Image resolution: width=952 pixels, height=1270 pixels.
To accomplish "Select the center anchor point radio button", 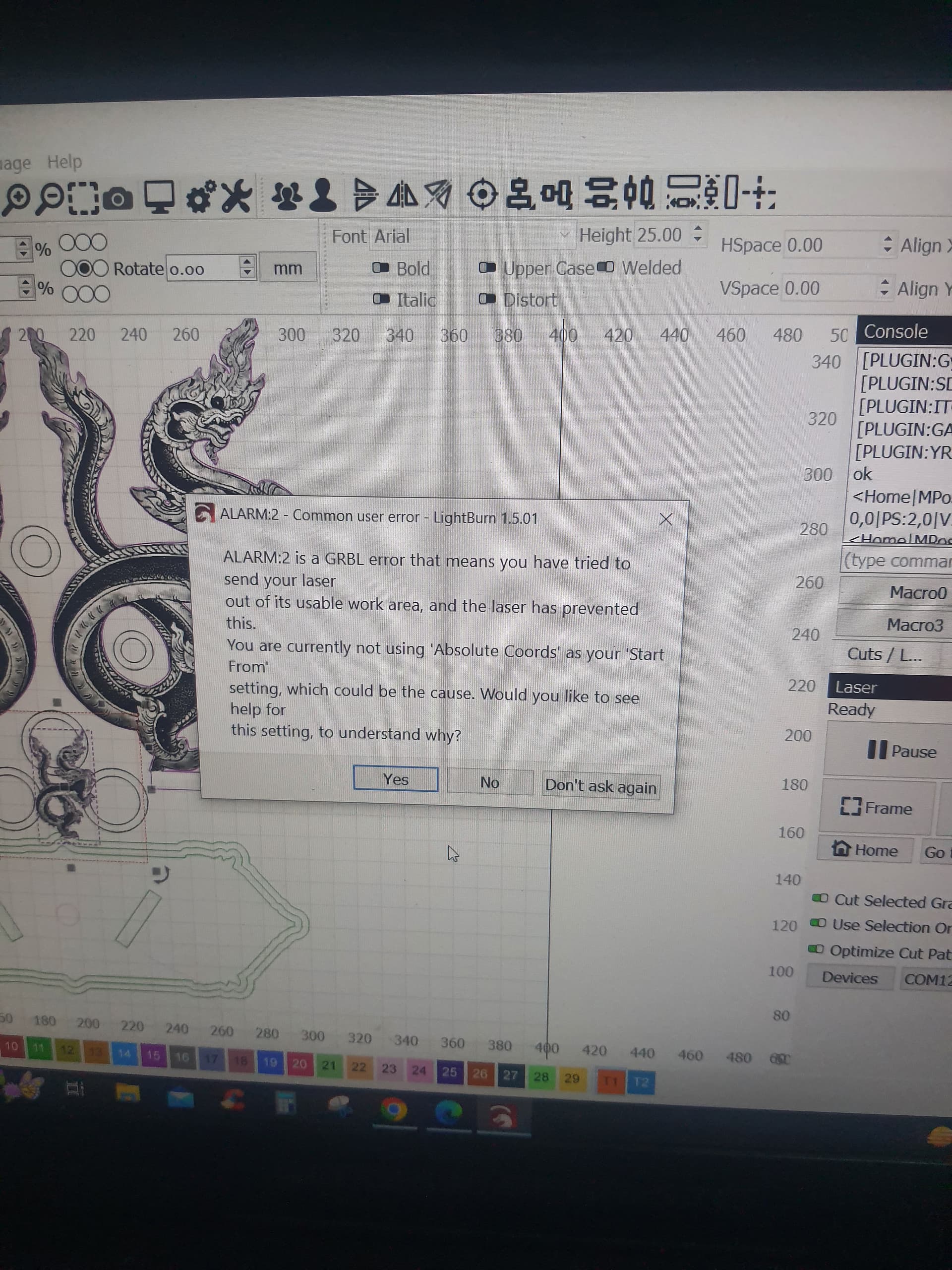I will (84, 268).
